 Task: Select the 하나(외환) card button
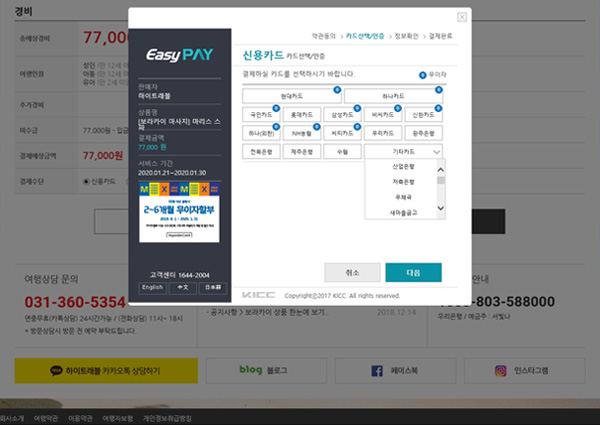tap(261, 133)
